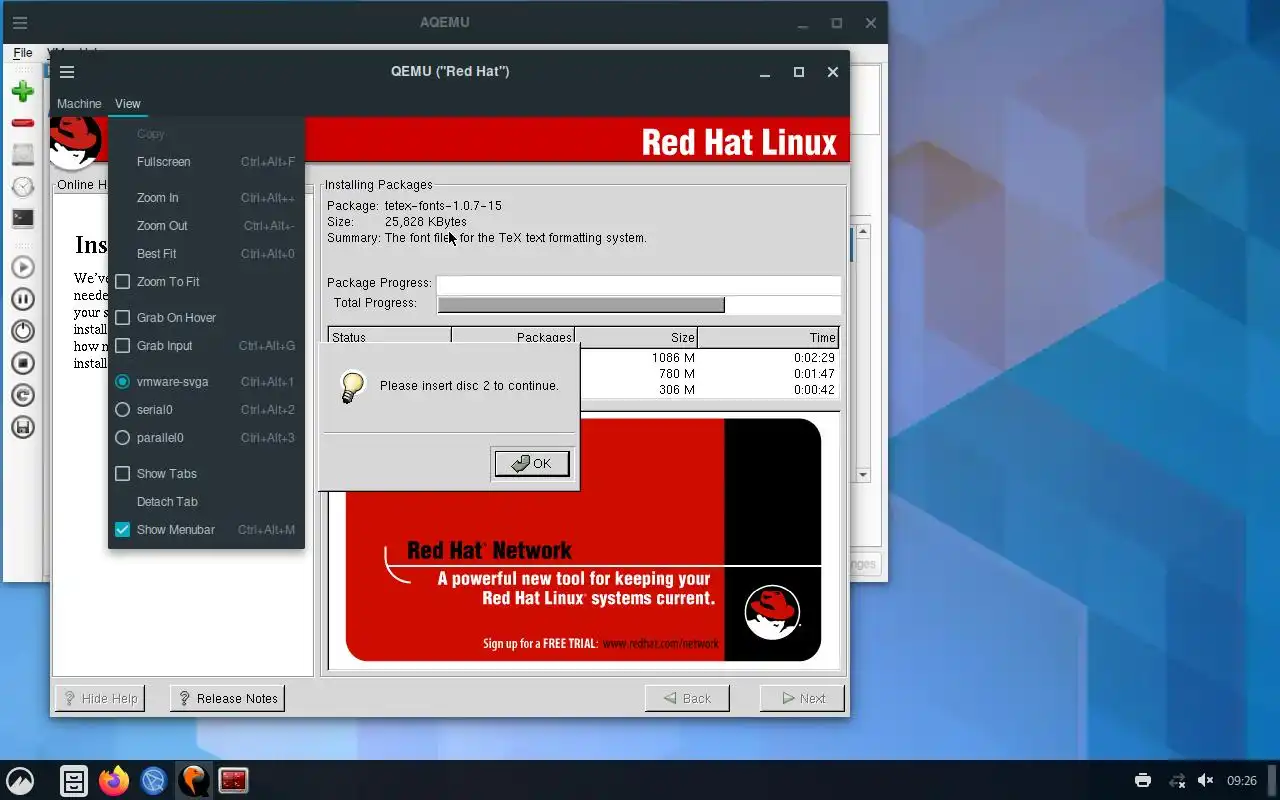Choose Fullscreen from View menu
Viewport: 1280px width, 800px height.
206,162
